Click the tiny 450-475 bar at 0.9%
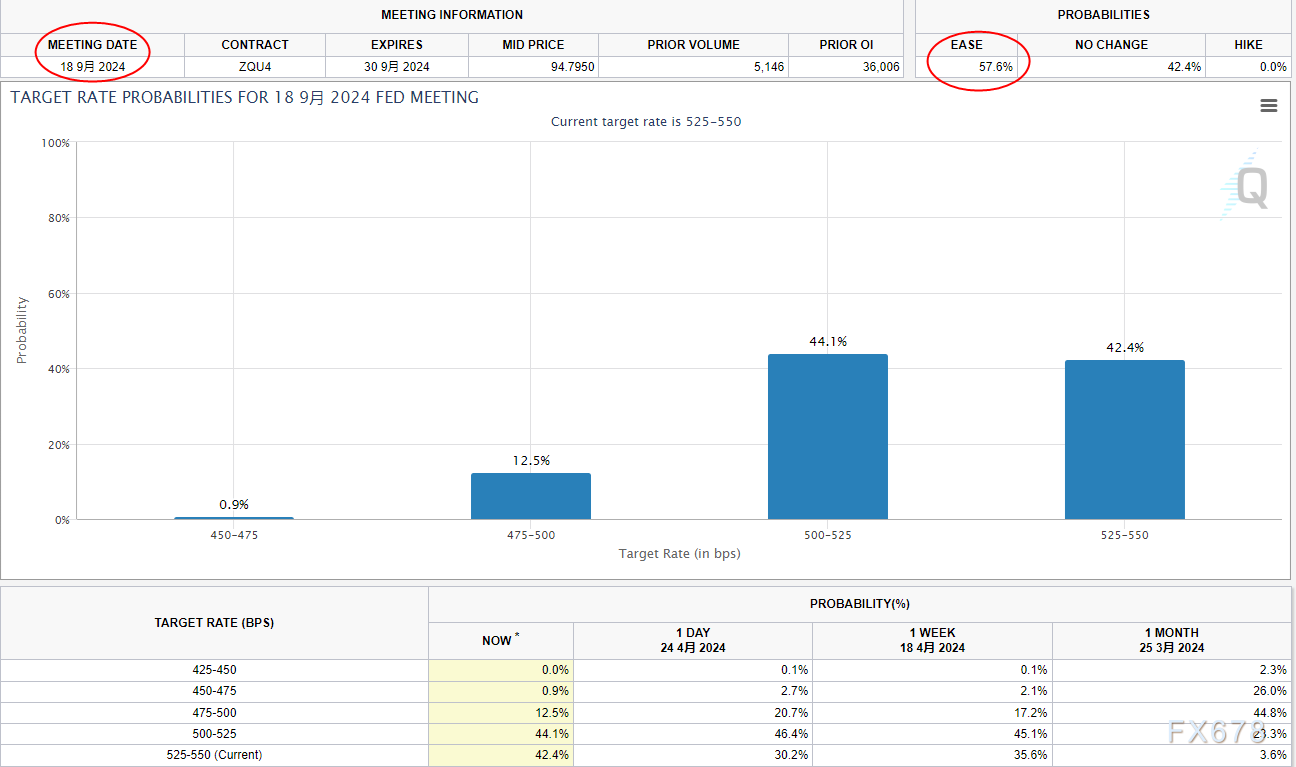 coord(234,517)
